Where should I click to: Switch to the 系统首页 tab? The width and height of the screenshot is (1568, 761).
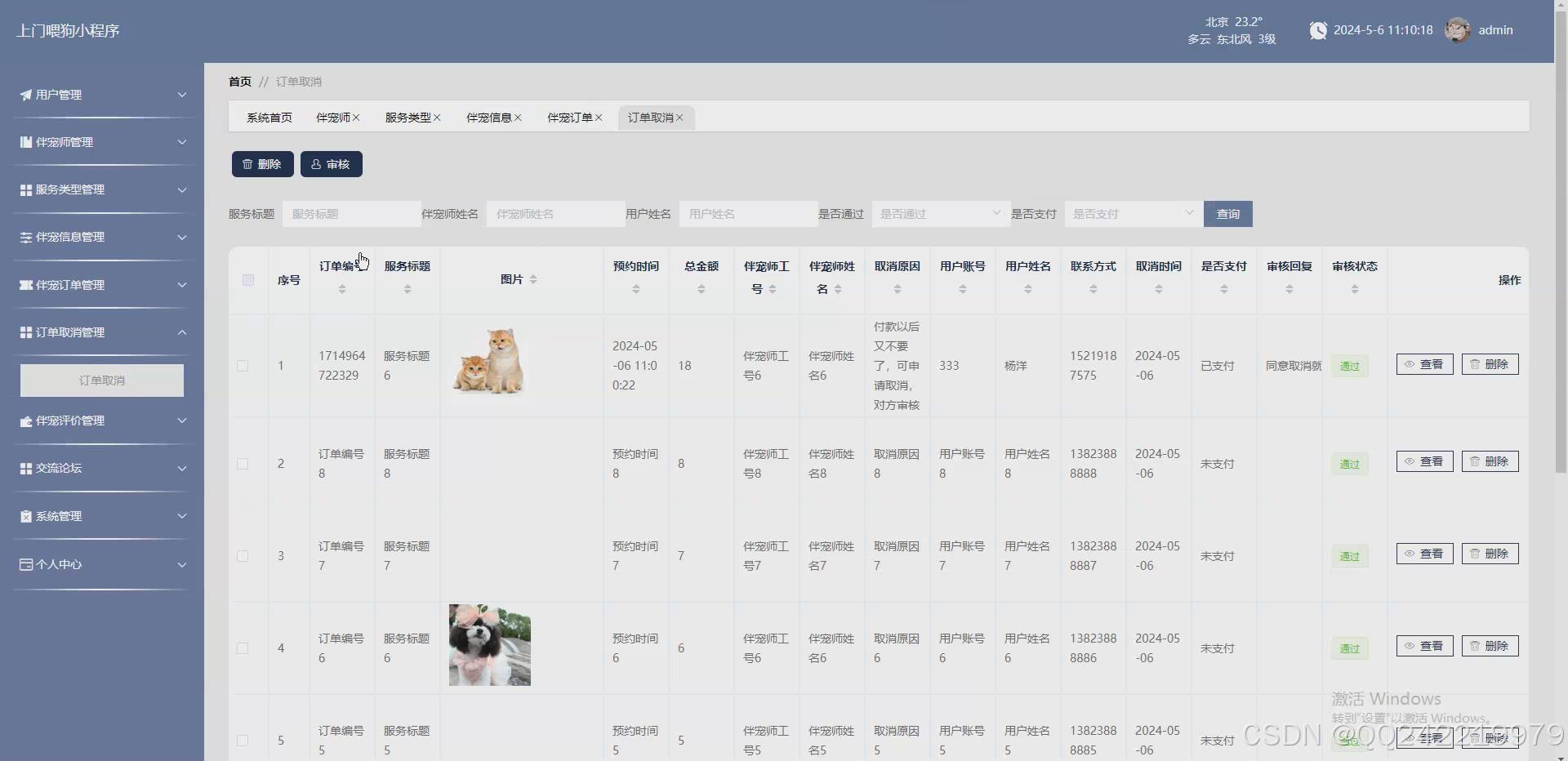tap(269, 118)
